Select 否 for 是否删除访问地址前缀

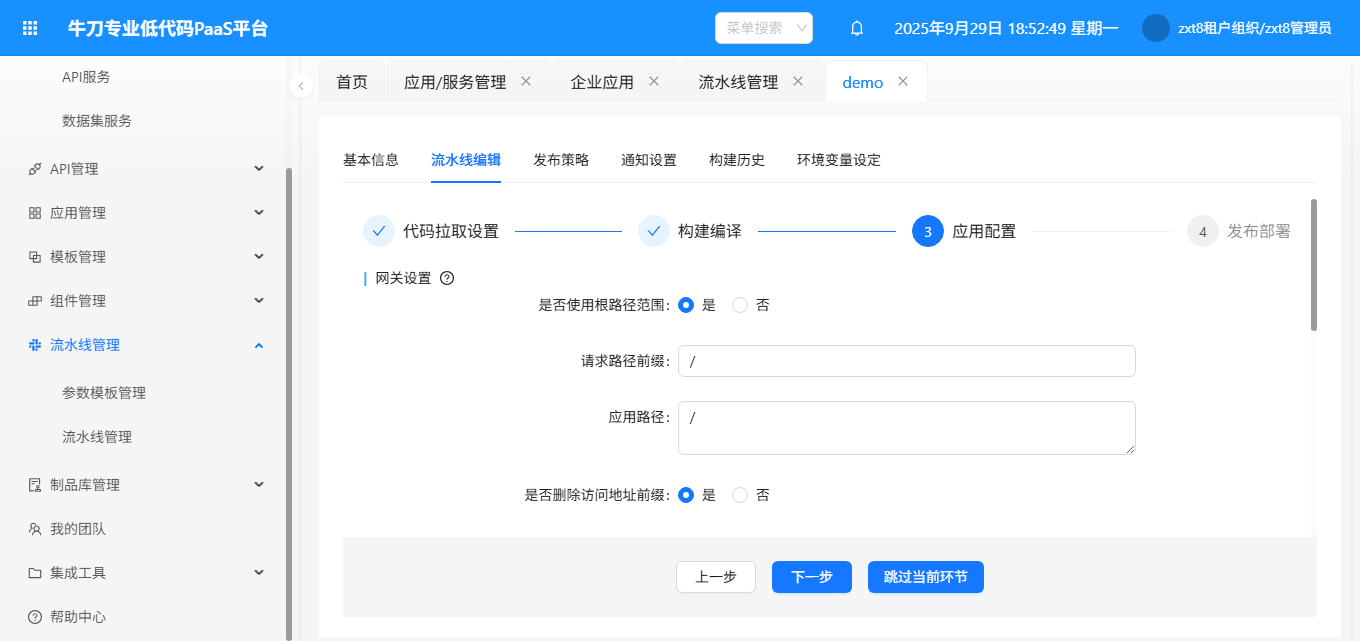point(740,495)
